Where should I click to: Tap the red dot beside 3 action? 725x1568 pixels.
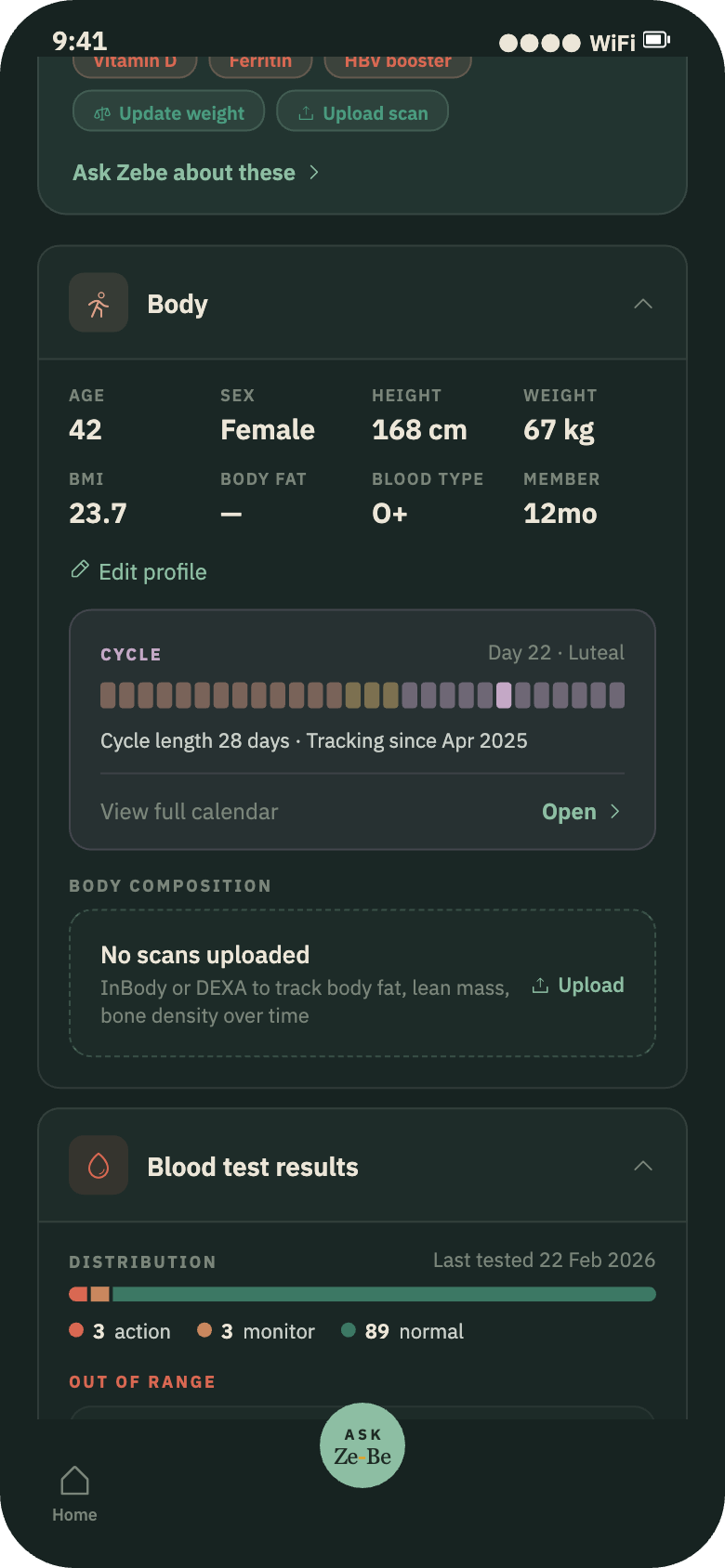coord(76,1330)
